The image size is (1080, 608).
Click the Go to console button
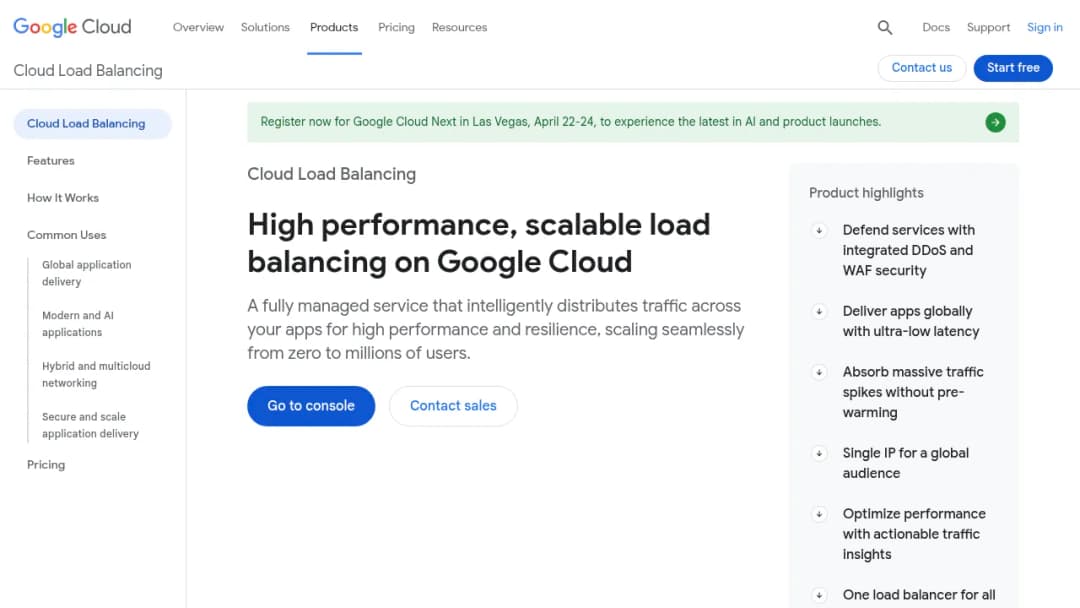tap(311, 406)
